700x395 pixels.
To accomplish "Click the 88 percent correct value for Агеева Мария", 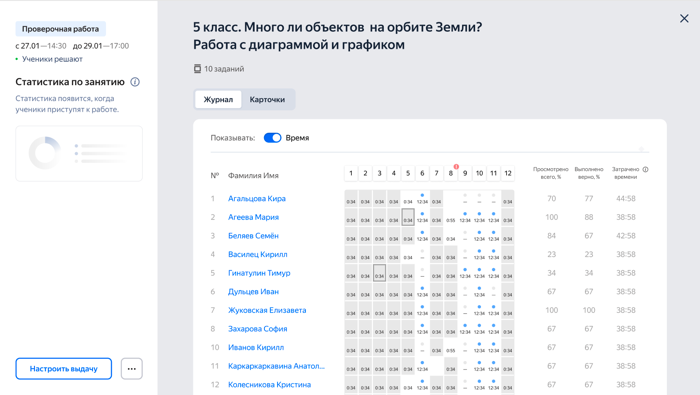I will click(589, 217).
